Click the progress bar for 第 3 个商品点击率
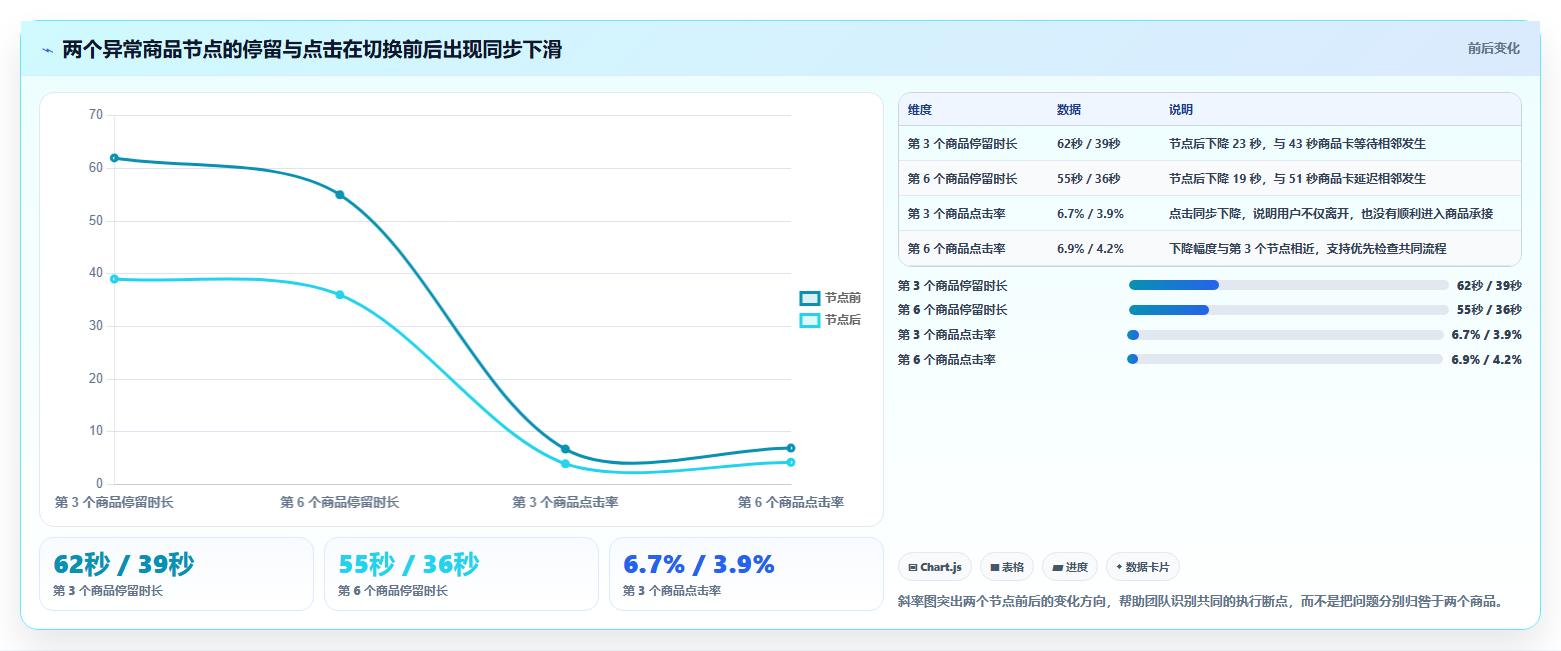The width and height of the screenshot is (1561, 651). 1284,335
